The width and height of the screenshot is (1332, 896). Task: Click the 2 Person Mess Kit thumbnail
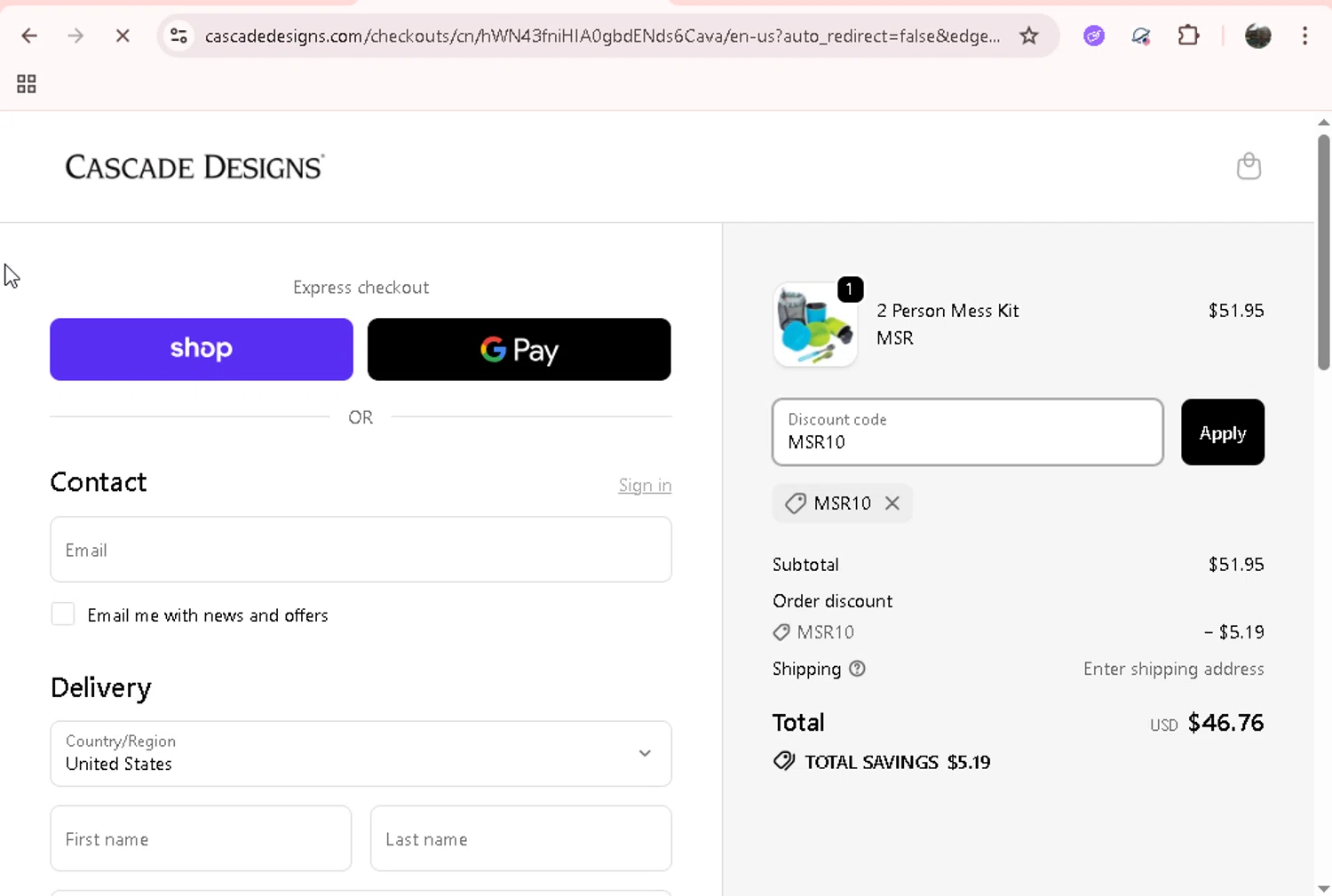coord(815,325)
